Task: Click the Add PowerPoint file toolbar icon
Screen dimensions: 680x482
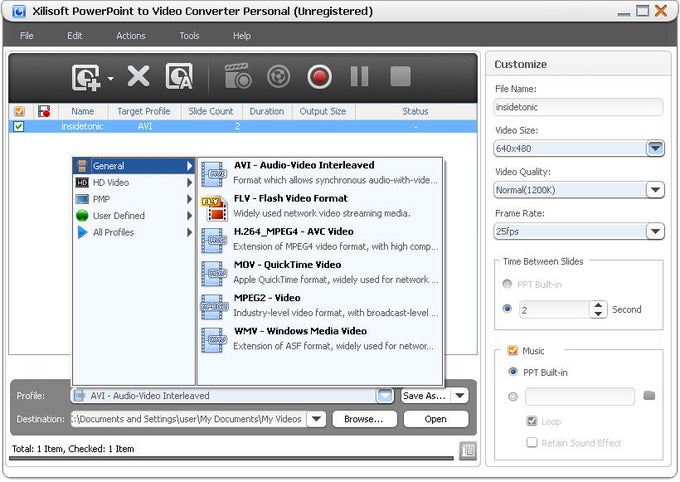Action: [86, 77]
